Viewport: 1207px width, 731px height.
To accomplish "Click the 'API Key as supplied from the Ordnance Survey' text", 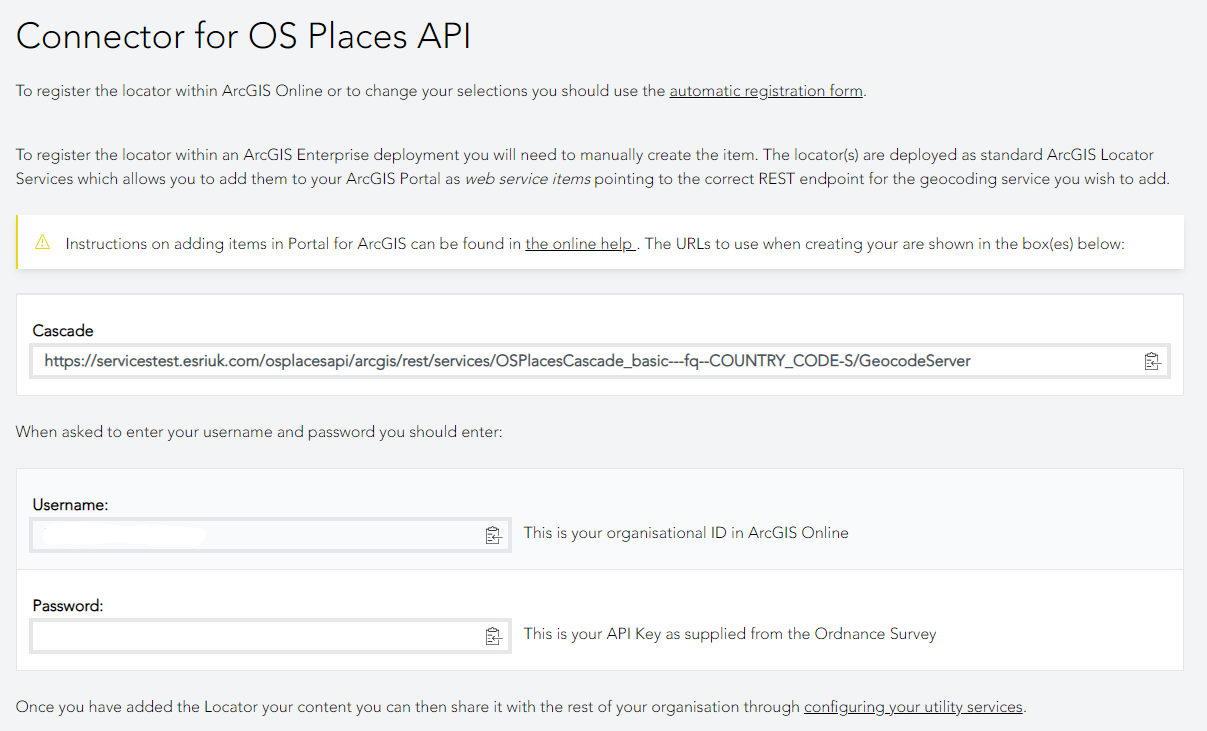I will click(x=771, y=634).
